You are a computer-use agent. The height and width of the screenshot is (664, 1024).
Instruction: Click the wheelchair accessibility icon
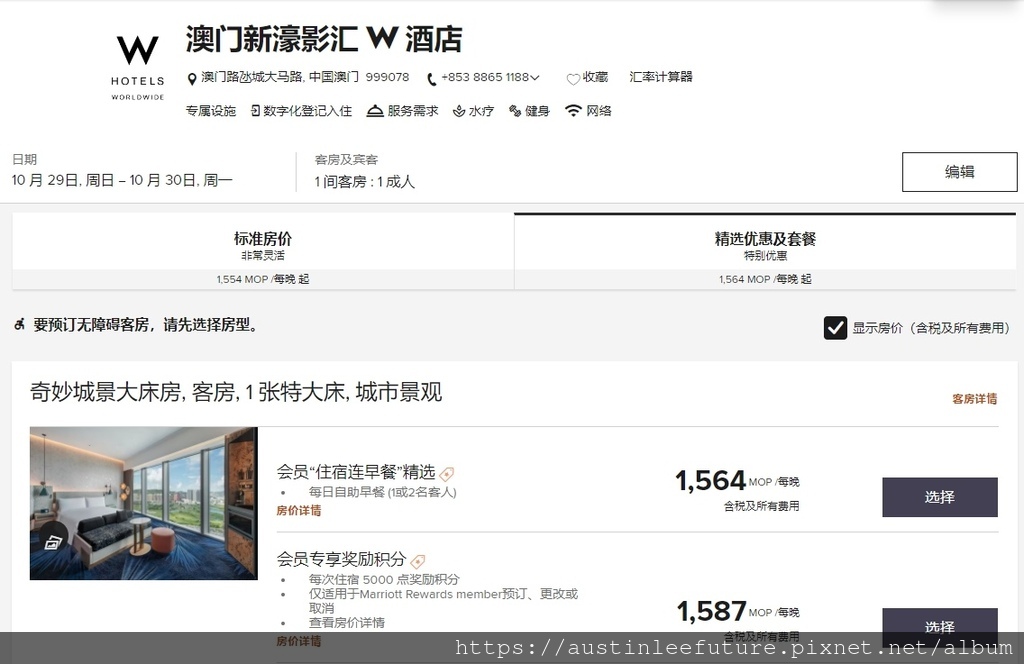[20, 324]
